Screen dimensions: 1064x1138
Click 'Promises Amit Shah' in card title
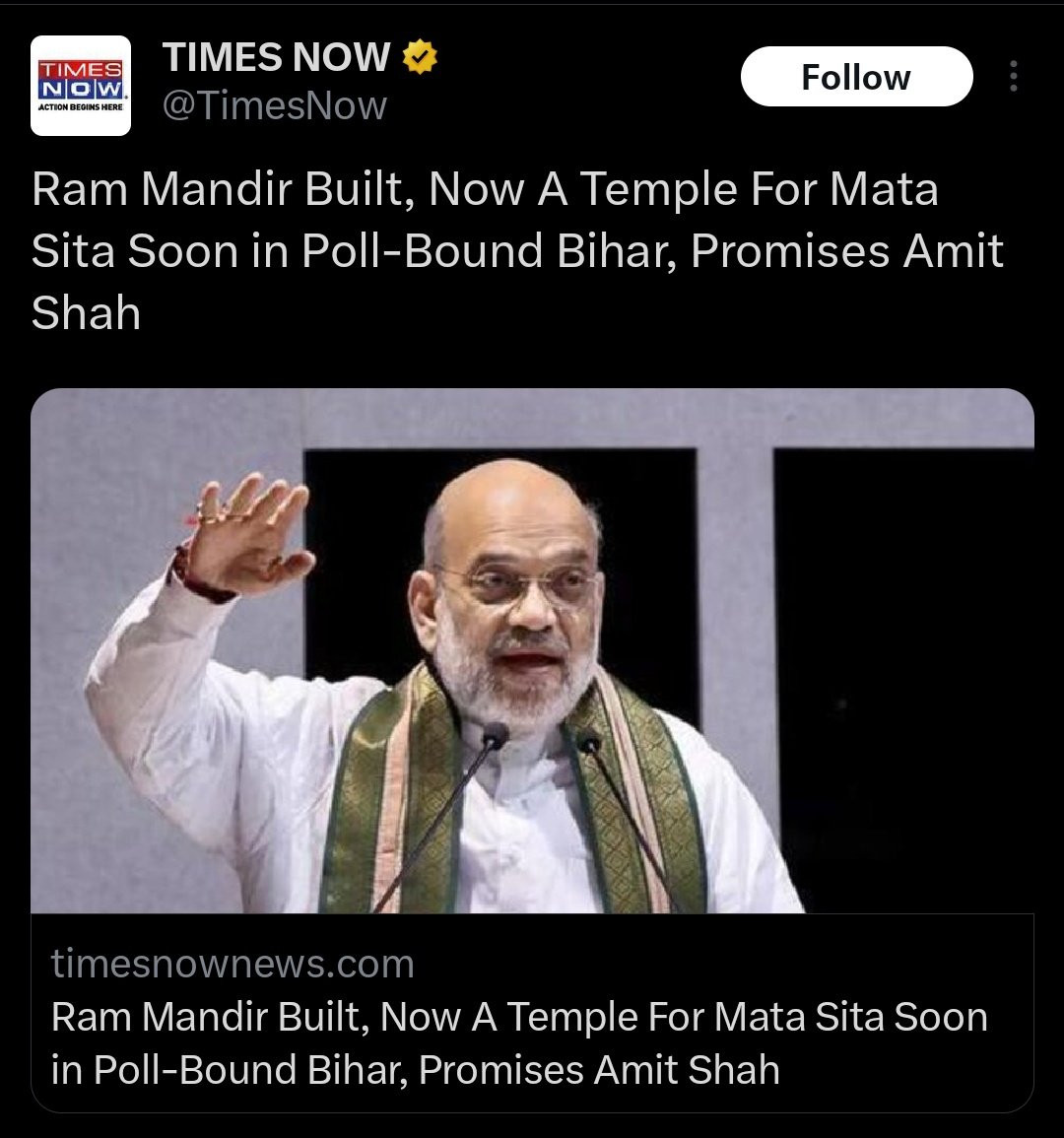pos(600,1070)
